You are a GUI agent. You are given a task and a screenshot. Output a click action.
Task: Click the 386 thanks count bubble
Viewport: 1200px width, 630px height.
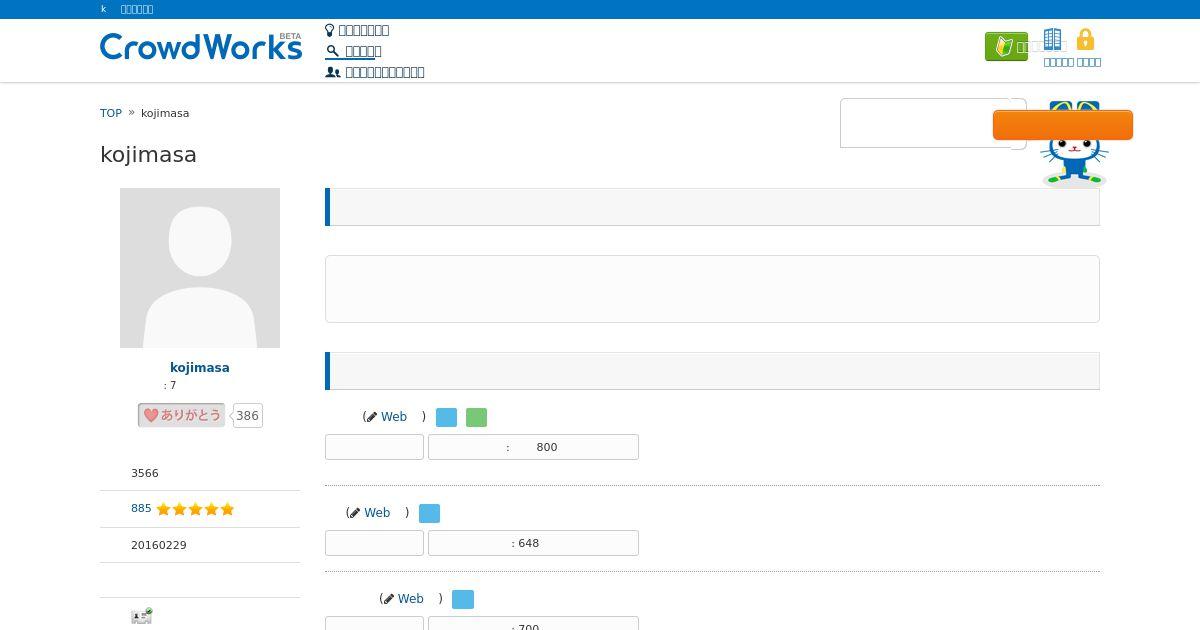247,416
